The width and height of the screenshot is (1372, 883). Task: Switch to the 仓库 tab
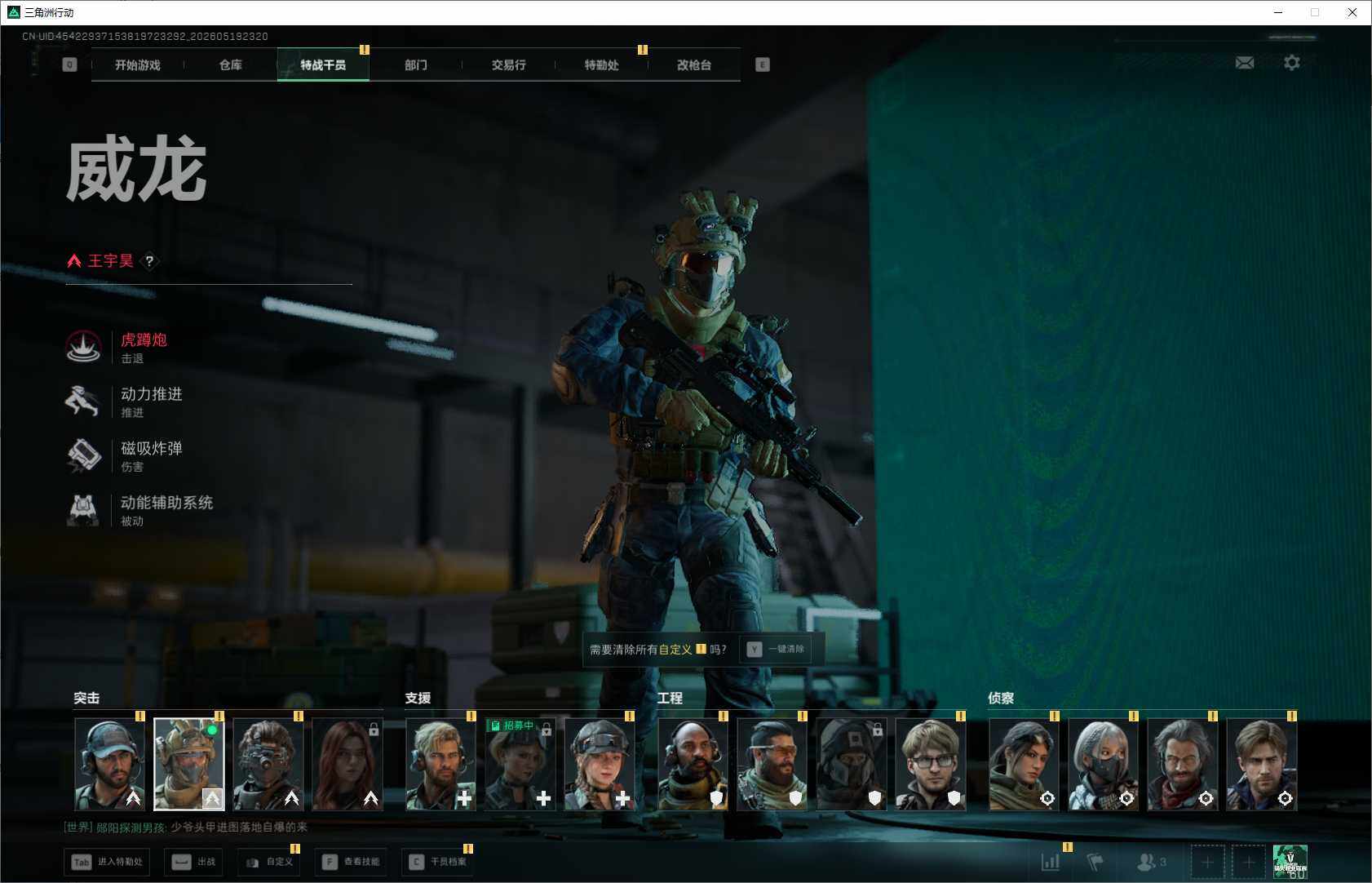(231, 65)
